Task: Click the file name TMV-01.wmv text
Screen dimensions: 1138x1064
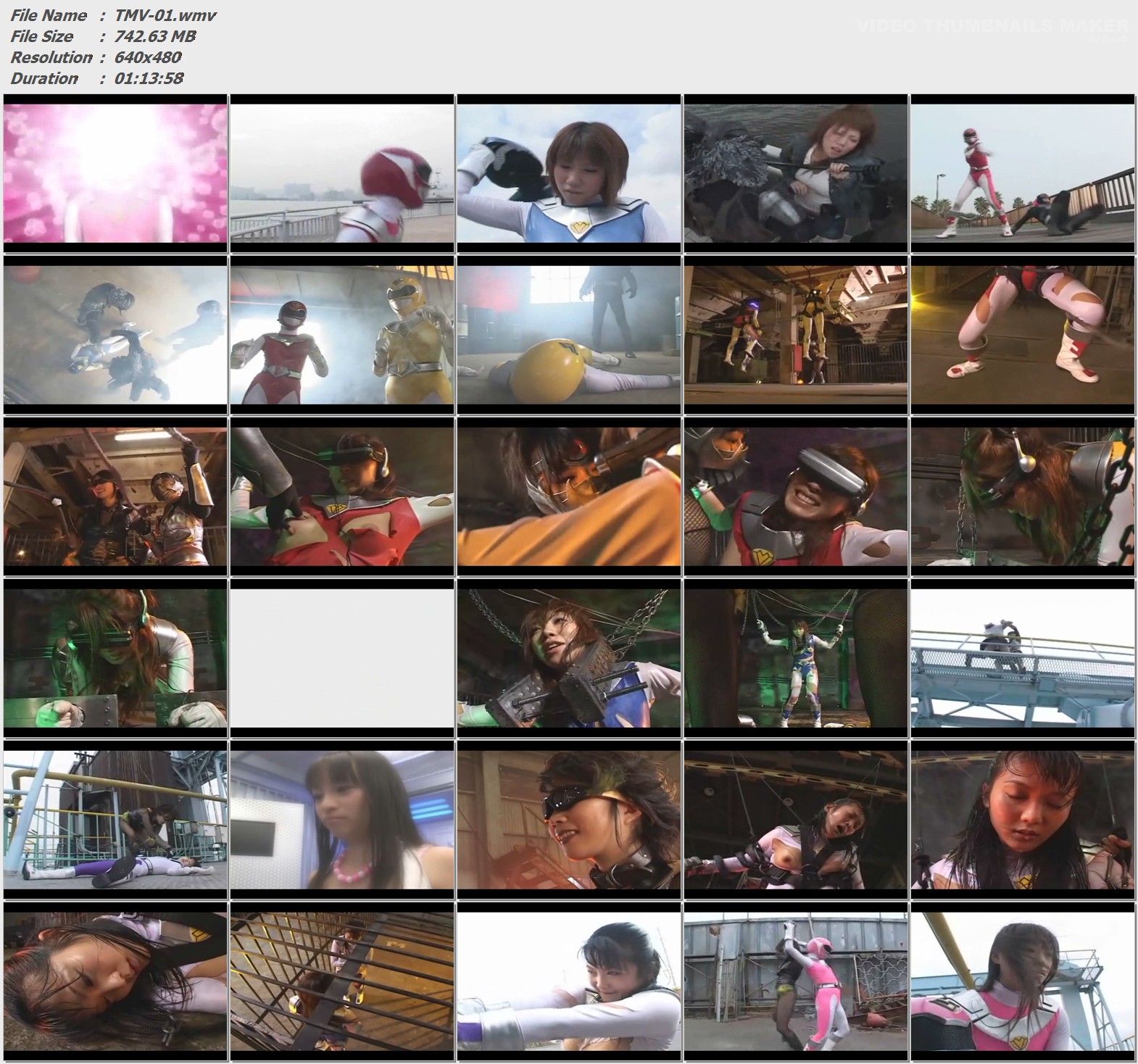Action: point(166,15)
